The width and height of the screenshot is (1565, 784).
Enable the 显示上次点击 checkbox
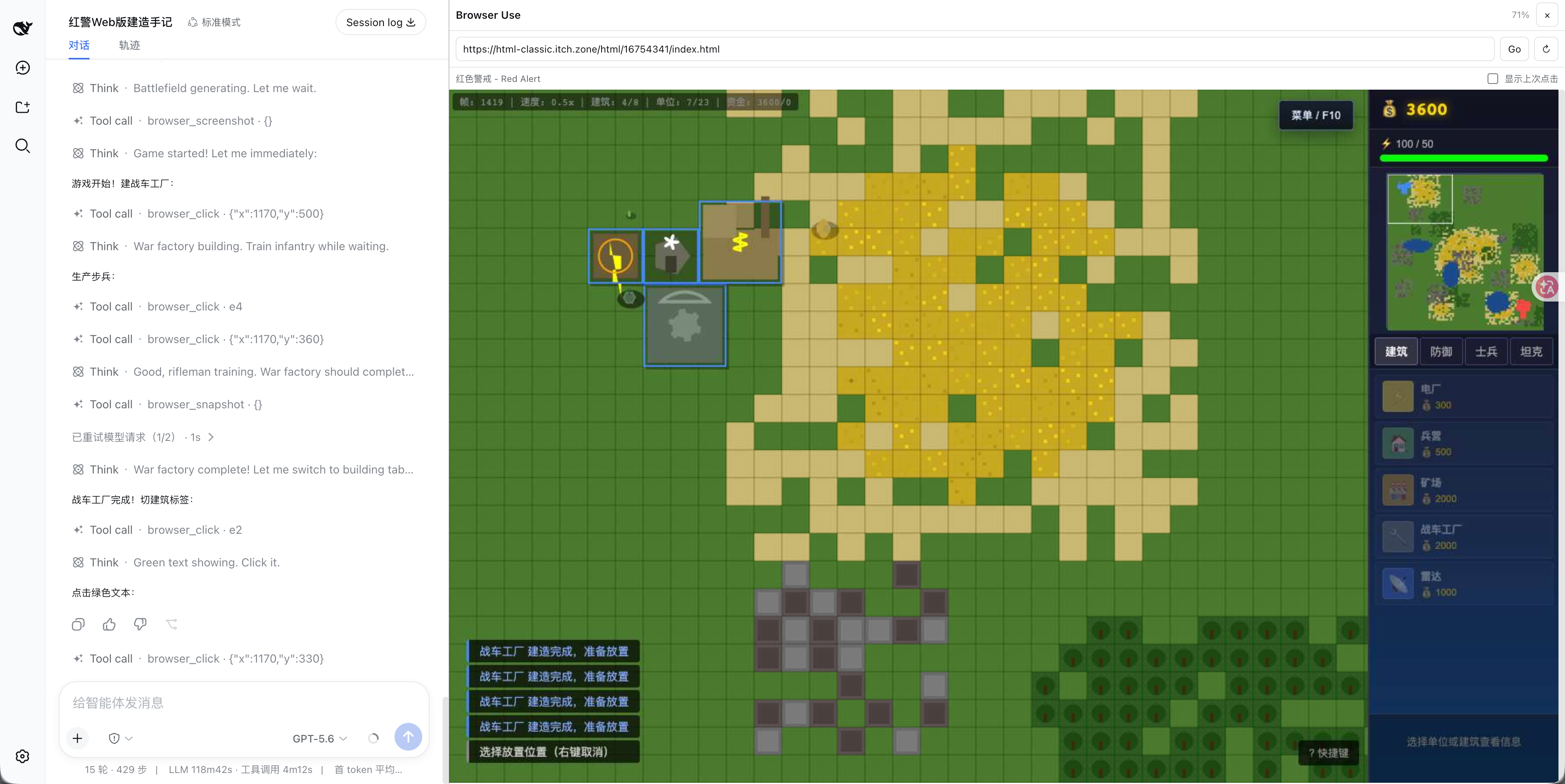[1493, 79]
